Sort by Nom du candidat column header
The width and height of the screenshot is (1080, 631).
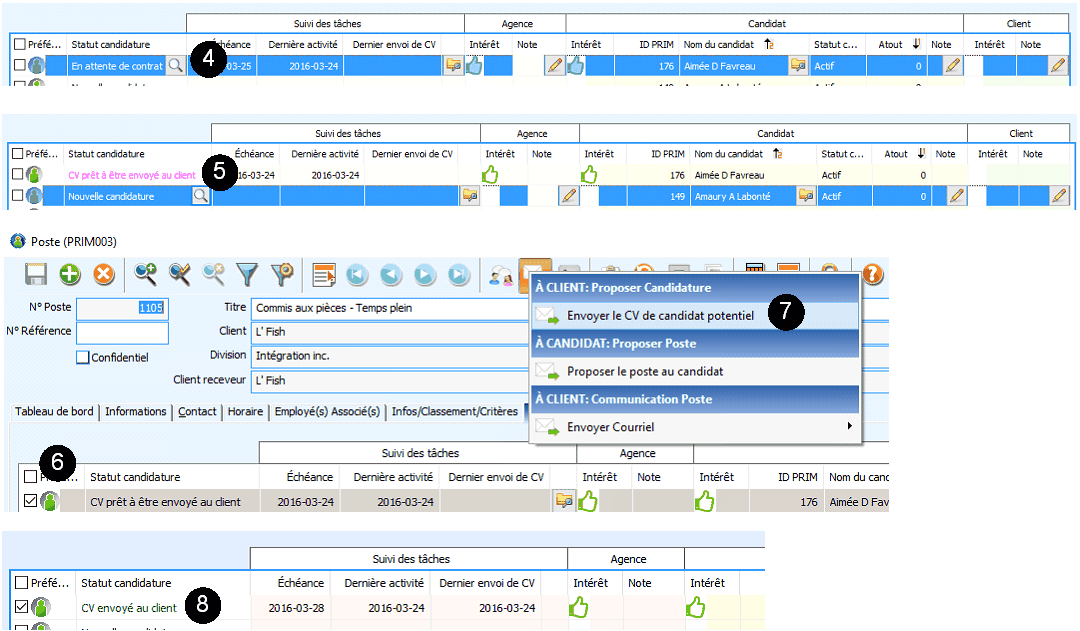721,44
